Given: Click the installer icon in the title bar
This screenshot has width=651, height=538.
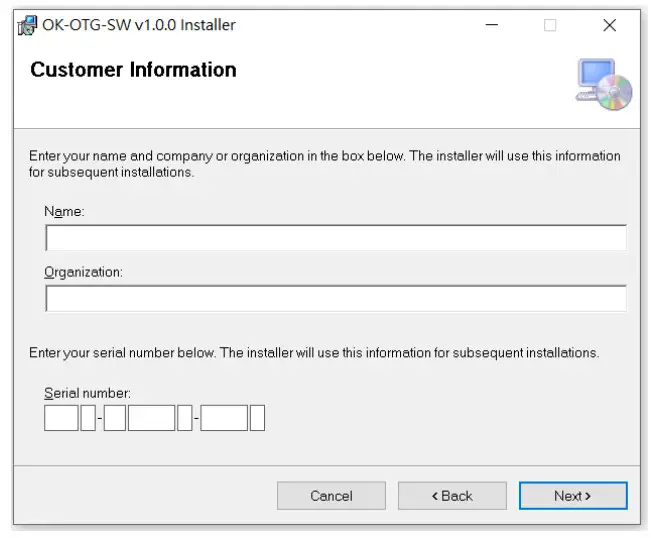Looking at the screenshot, I should (x=27, y=25).
